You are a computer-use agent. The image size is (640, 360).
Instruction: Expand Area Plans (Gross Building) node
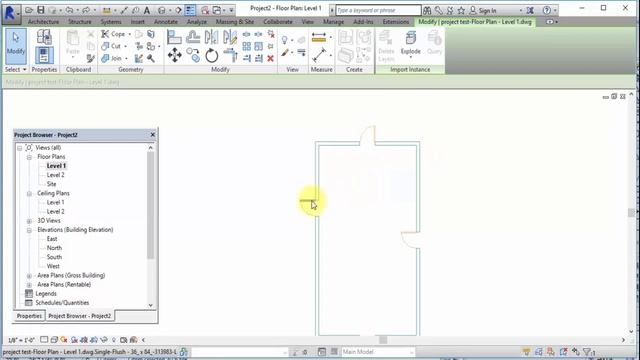(x=29, y=276)
